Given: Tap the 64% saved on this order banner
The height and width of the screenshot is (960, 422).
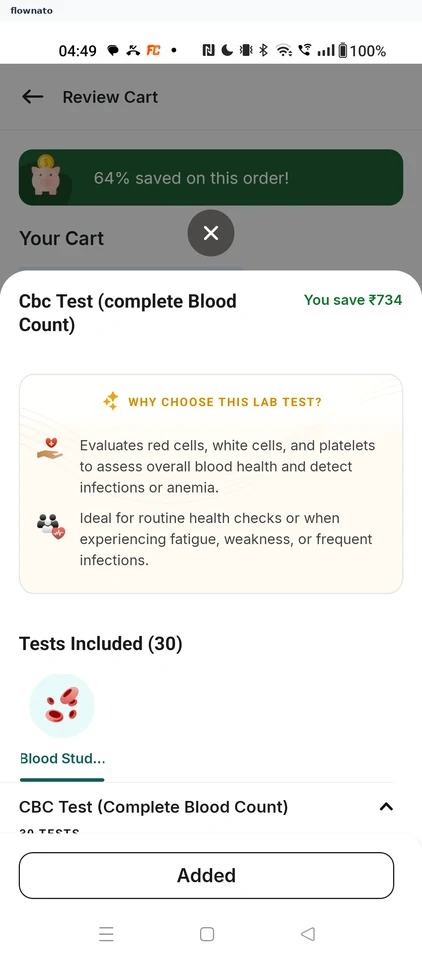Looking at the screenshot, I should pos(211,178).
